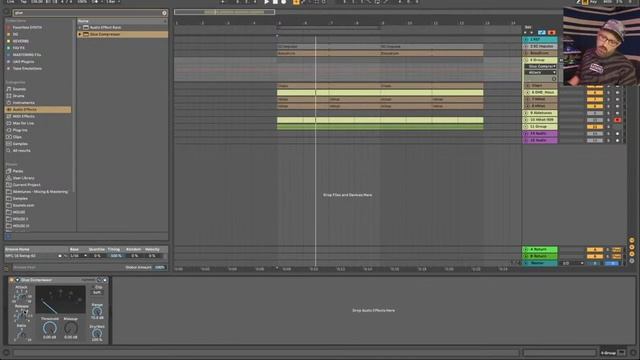Open the device chooser on the 4 Group track

coord(540,66)
